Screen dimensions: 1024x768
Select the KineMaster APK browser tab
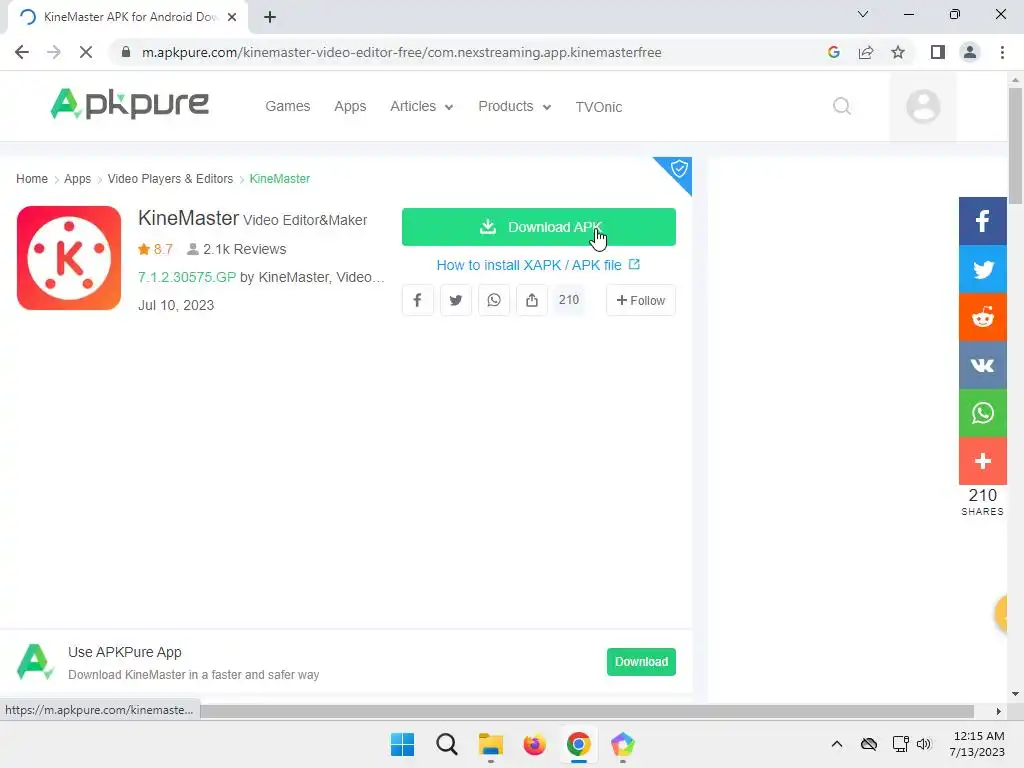pyautogui.click(x=124, y=17)
